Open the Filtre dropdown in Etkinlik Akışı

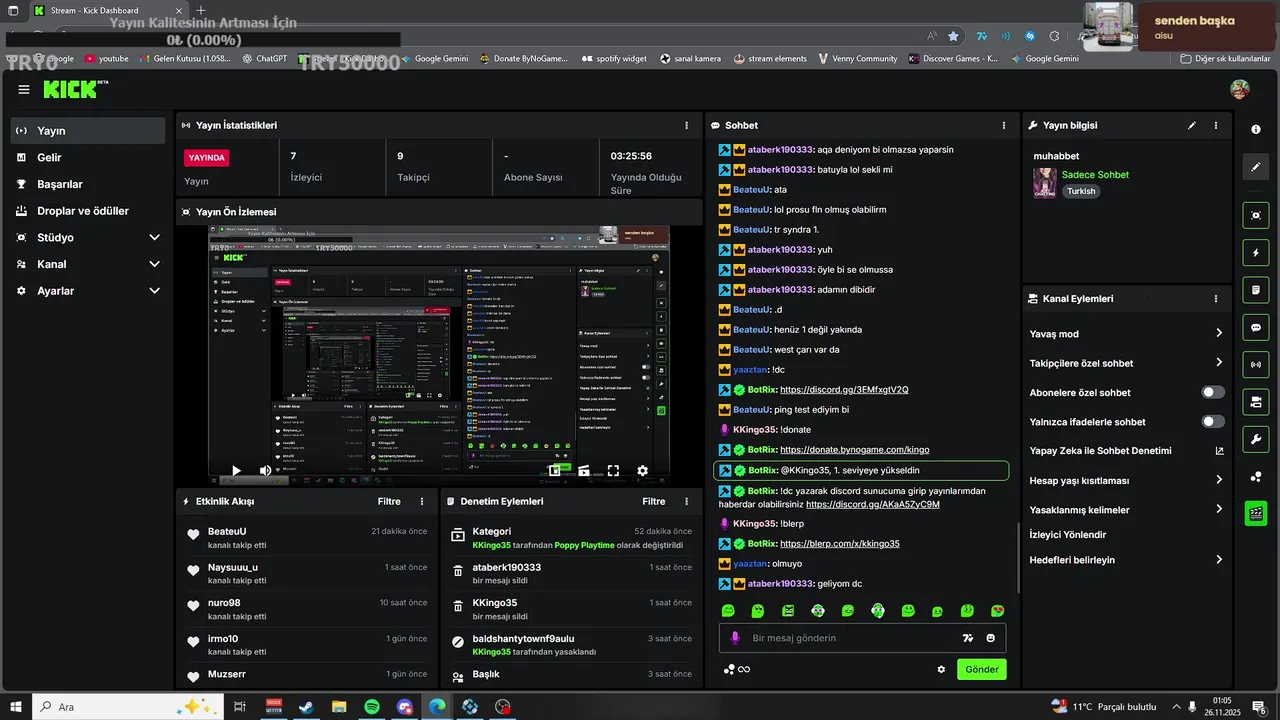click(389, 501)
